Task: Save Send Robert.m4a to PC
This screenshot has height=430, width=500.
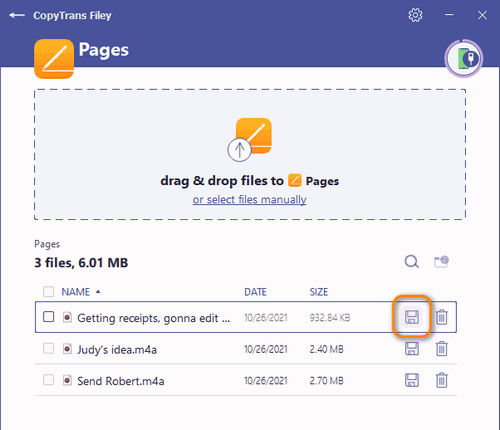Action: [x=412, y=380]
